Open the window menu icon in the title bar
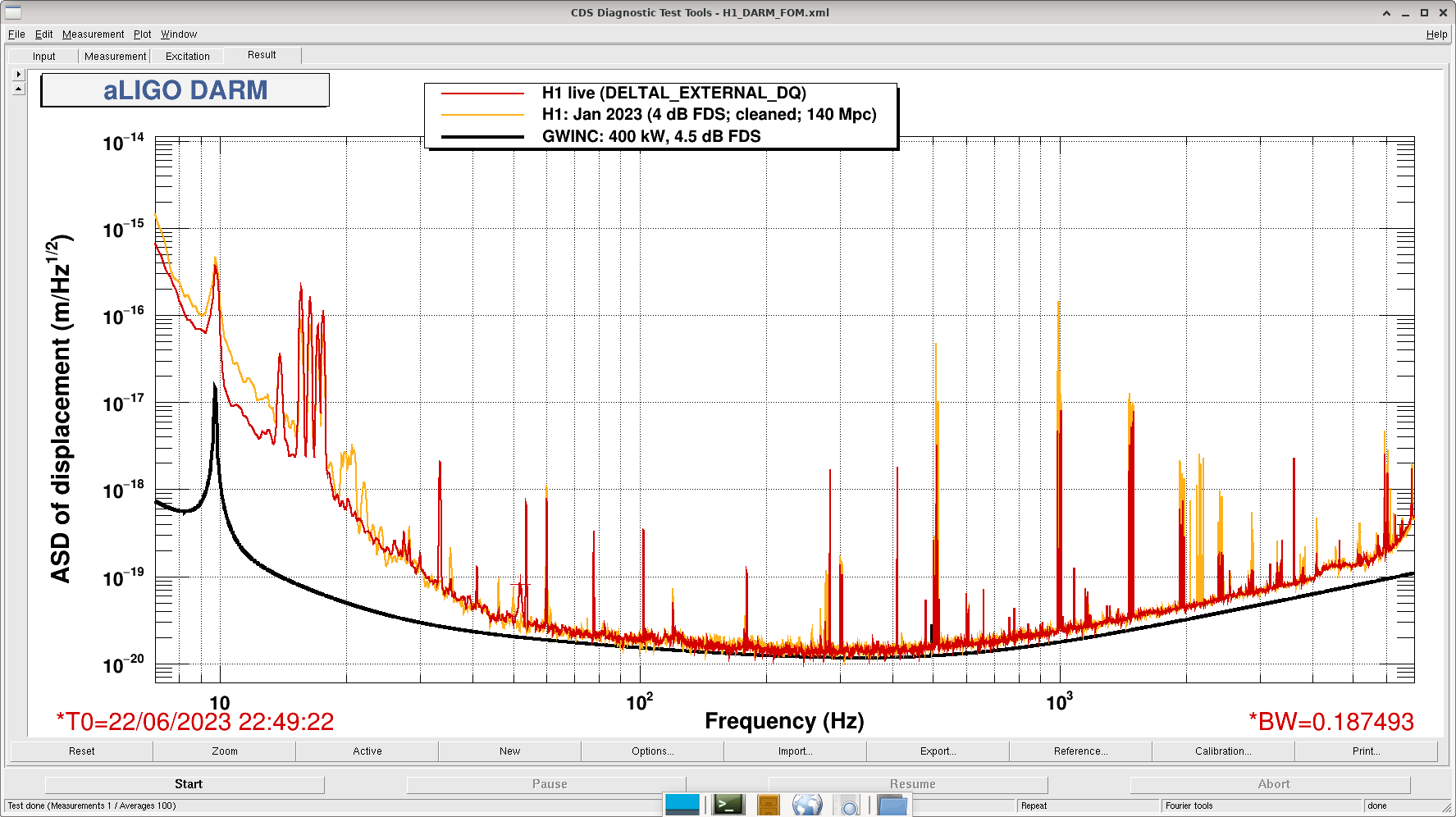Viewport: 1456px width, 817px height. tap(13, 12)
